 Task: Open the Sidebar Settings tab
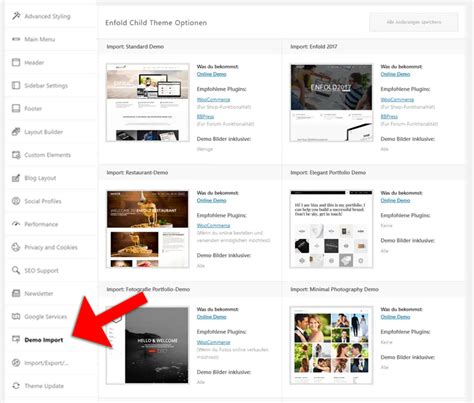tap(52, 85)
